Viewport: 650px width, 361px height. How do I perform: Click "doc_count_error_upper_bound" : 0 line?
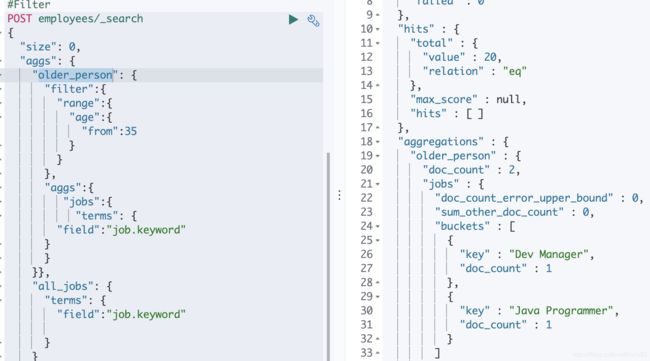pyautogui.click(x=539, y=198)
